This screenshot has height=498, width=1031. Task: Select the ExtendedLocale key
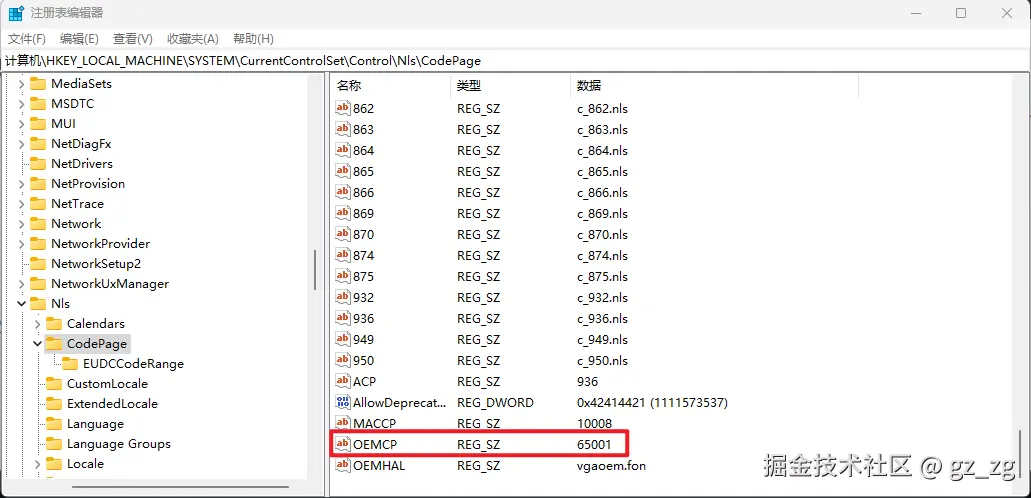112,404
